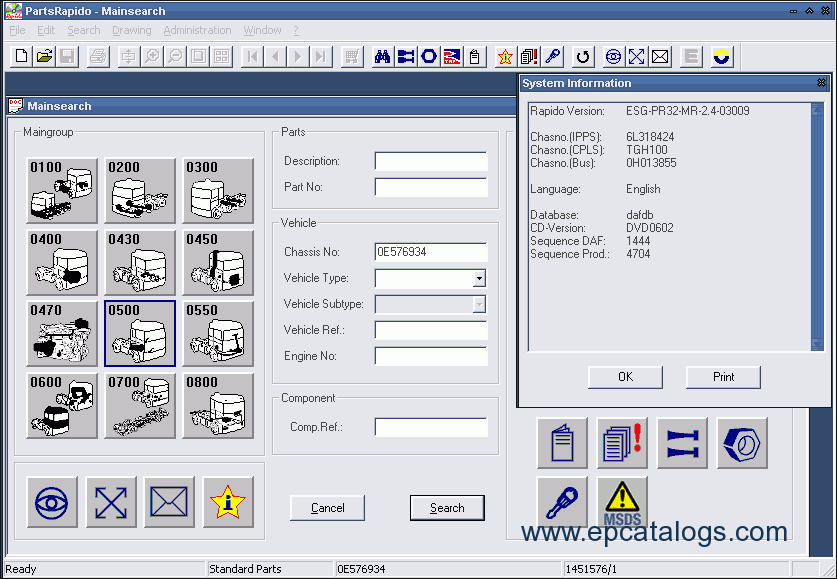The width and height of the screenshot is (837, 579).
Task: Open the Edit menu
Action: [46, 30]
